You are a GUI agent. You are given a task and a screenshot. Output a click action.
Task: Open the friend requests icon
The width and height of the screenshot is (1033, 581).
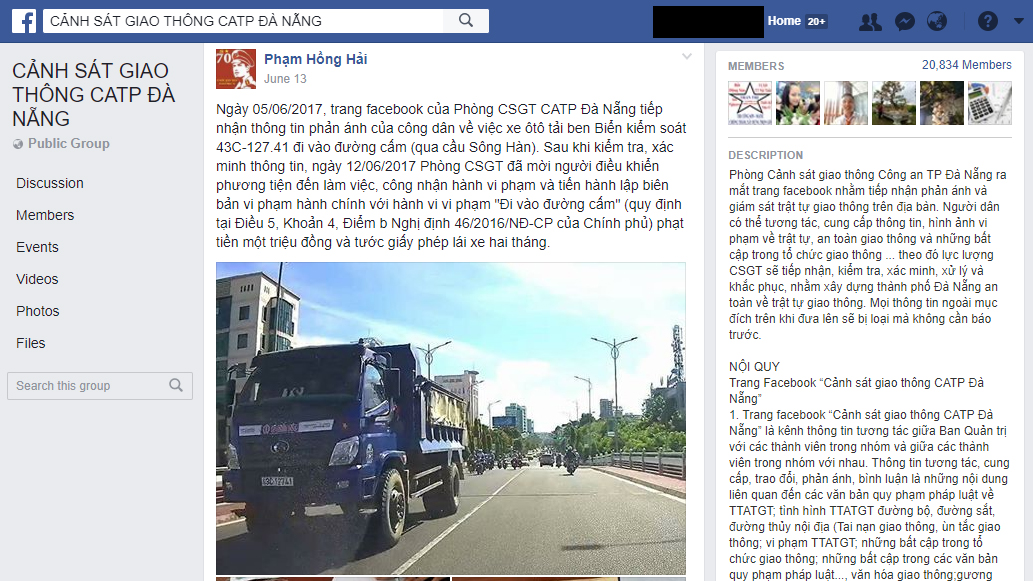click(870, 22)
